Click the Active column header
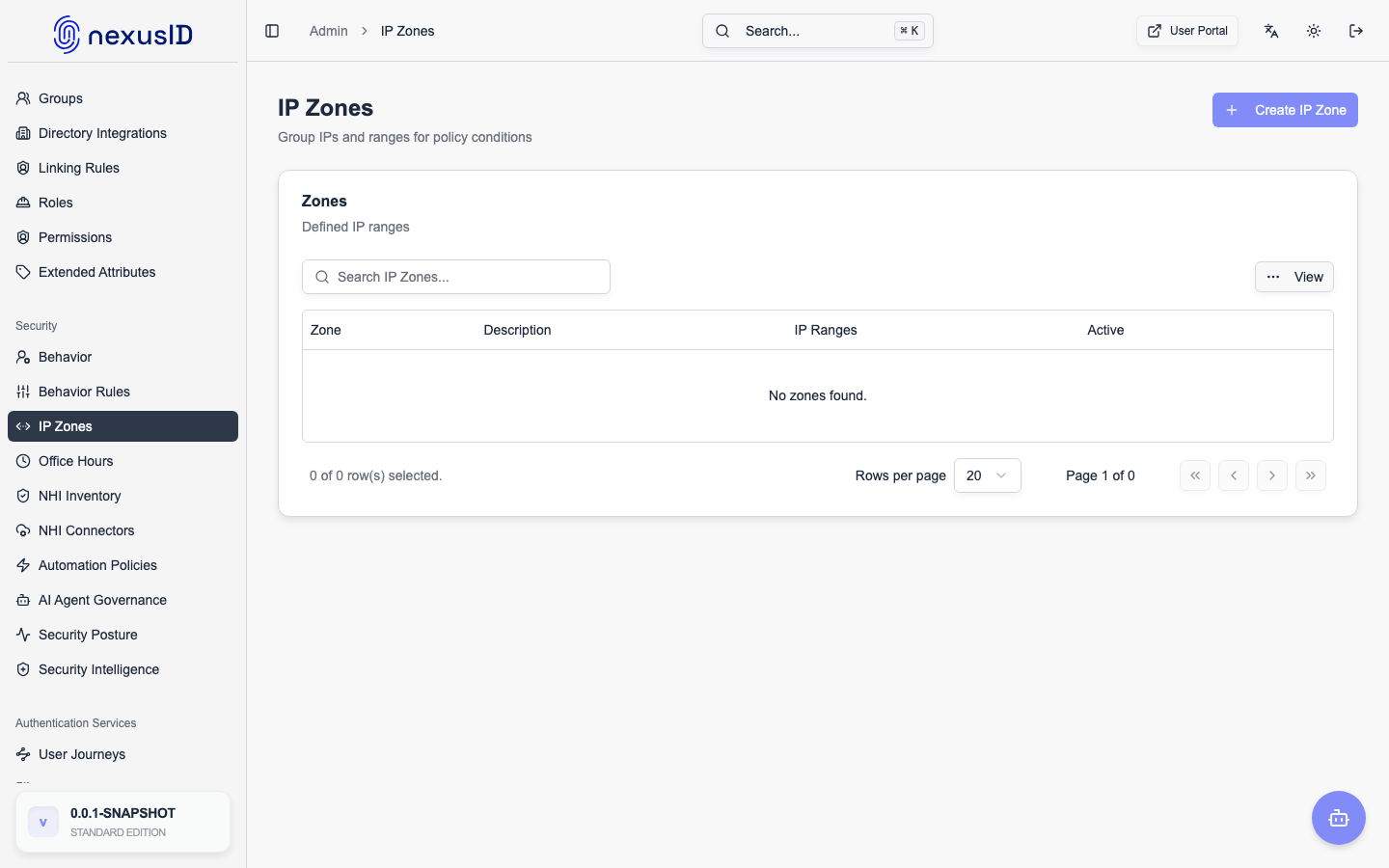The image size is (1389, 868). [1105, 330]
